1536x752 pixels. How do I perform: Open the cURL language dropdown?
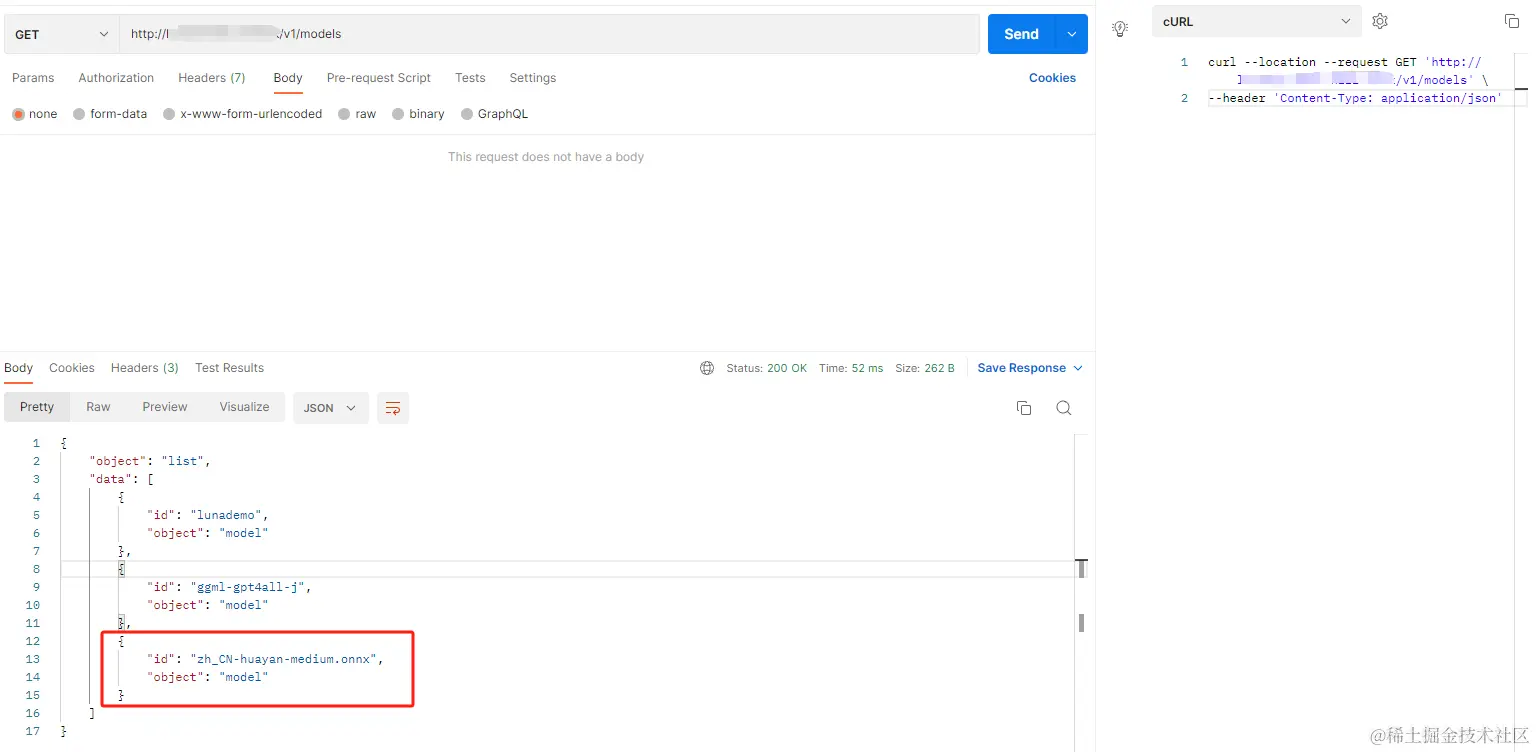tap(1256, 21)
